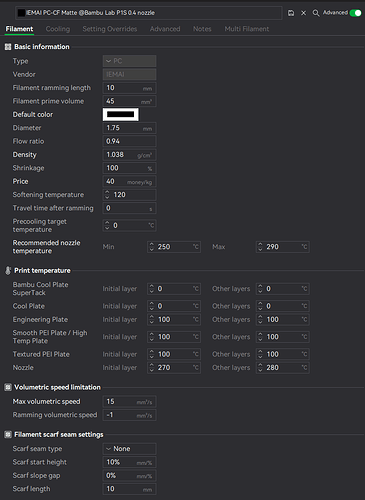Image resolution: width=365 pixels, height=500 pixels.
Task: Toggle the Advanced mode switch
Action: click(355, 13)
